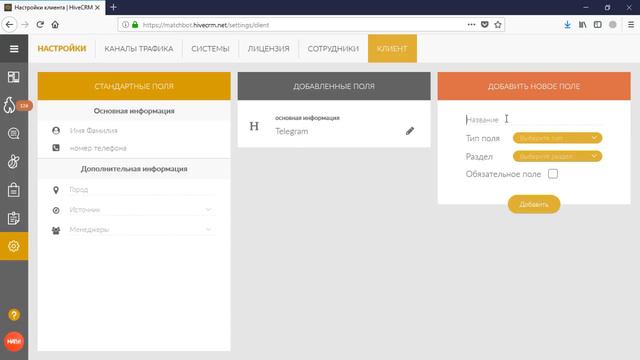Expand the managers dropdown
The image size is (640, 360).
coord(208,229)
